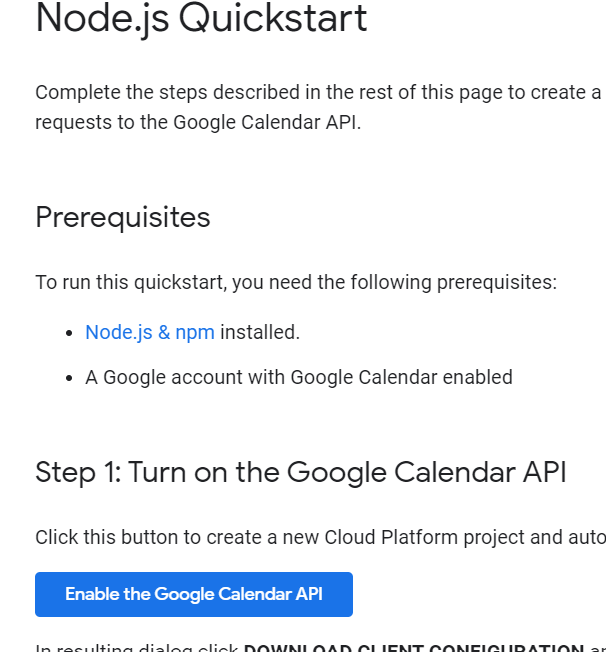Click the bold "DOWNLOAD CLIENT CONFIGURATION" text

(x=414, y=648)
